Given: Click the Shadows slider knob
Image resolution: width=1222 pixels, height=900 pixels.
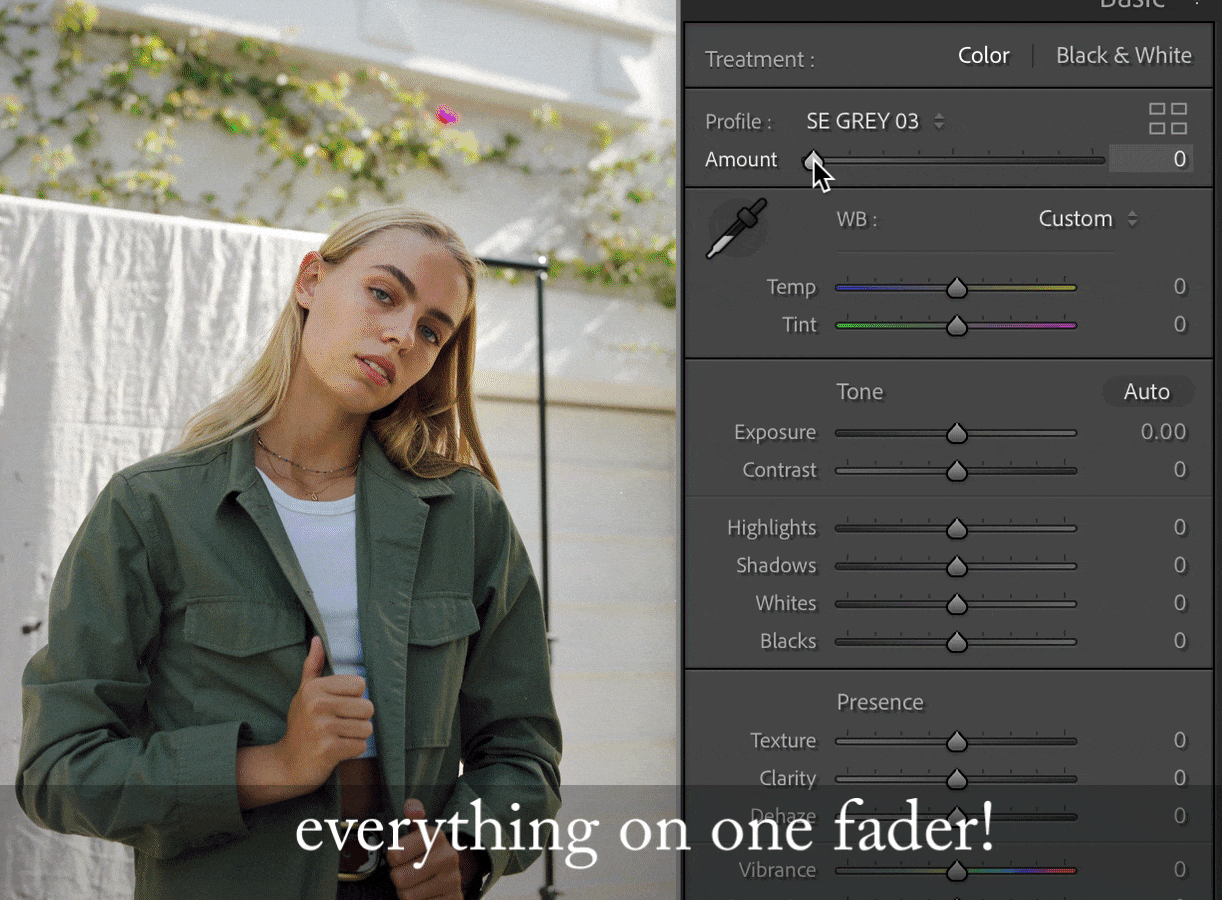Looking at the screenshot, I should 956,566.
